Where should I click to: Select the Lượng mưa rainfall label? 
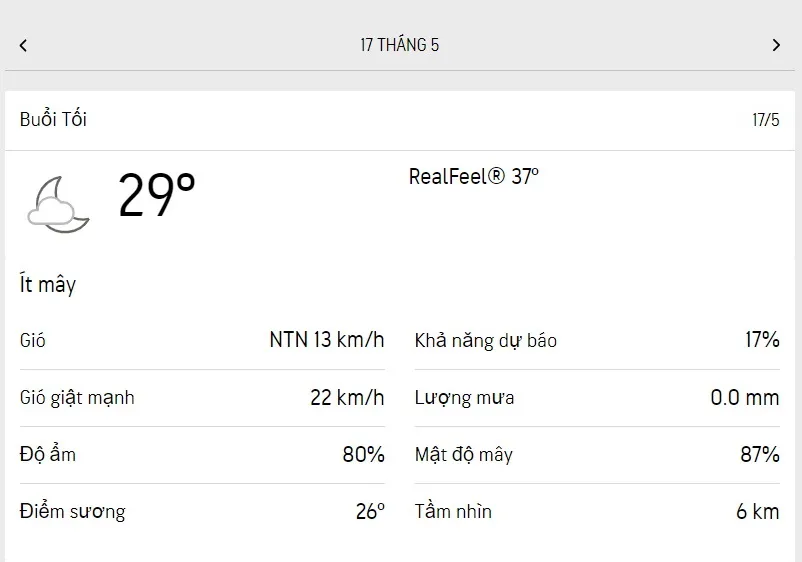(465, 398)
